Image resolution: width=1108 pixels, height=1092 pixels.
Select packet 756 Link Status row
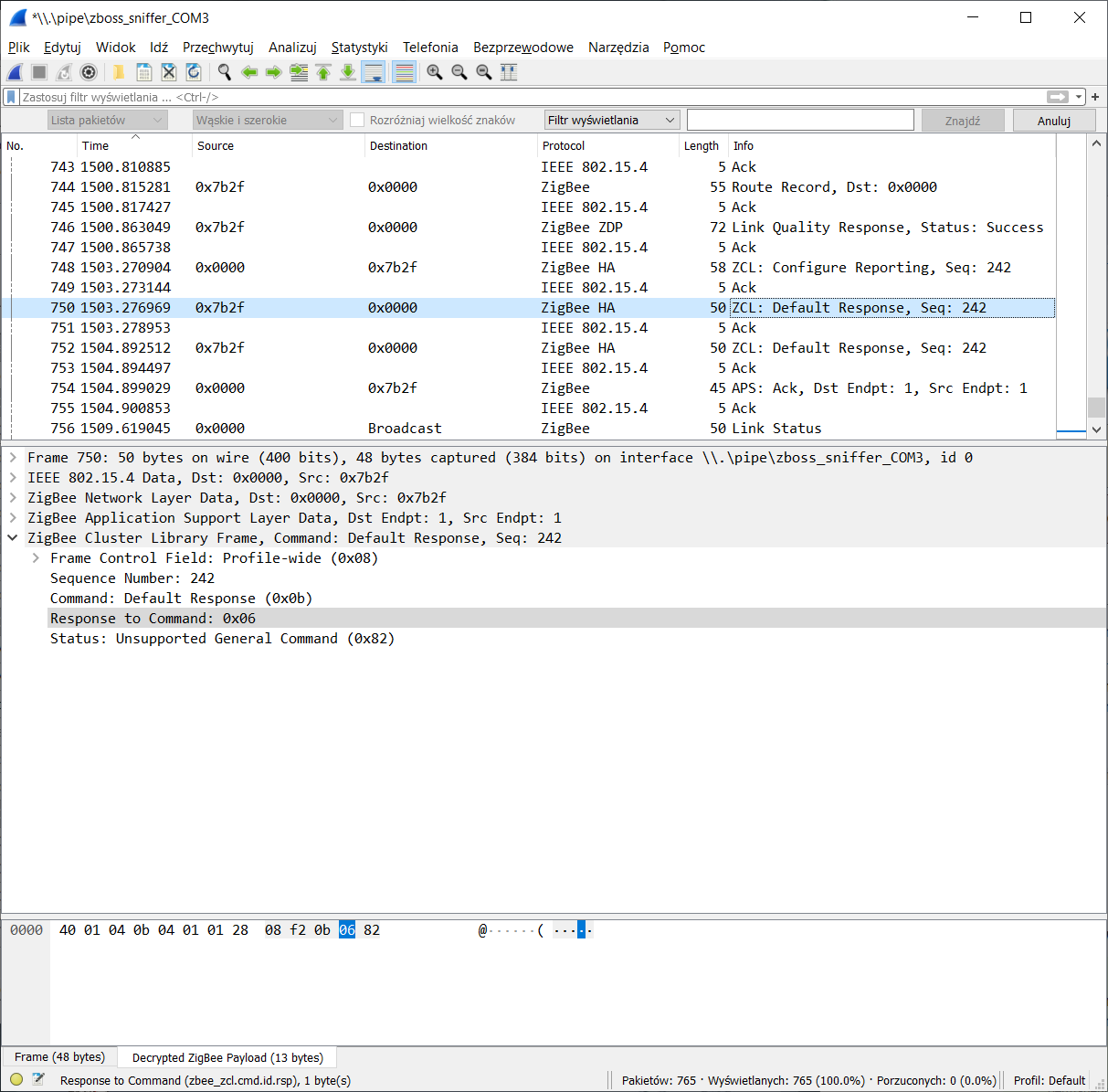(x=528, y=429)
